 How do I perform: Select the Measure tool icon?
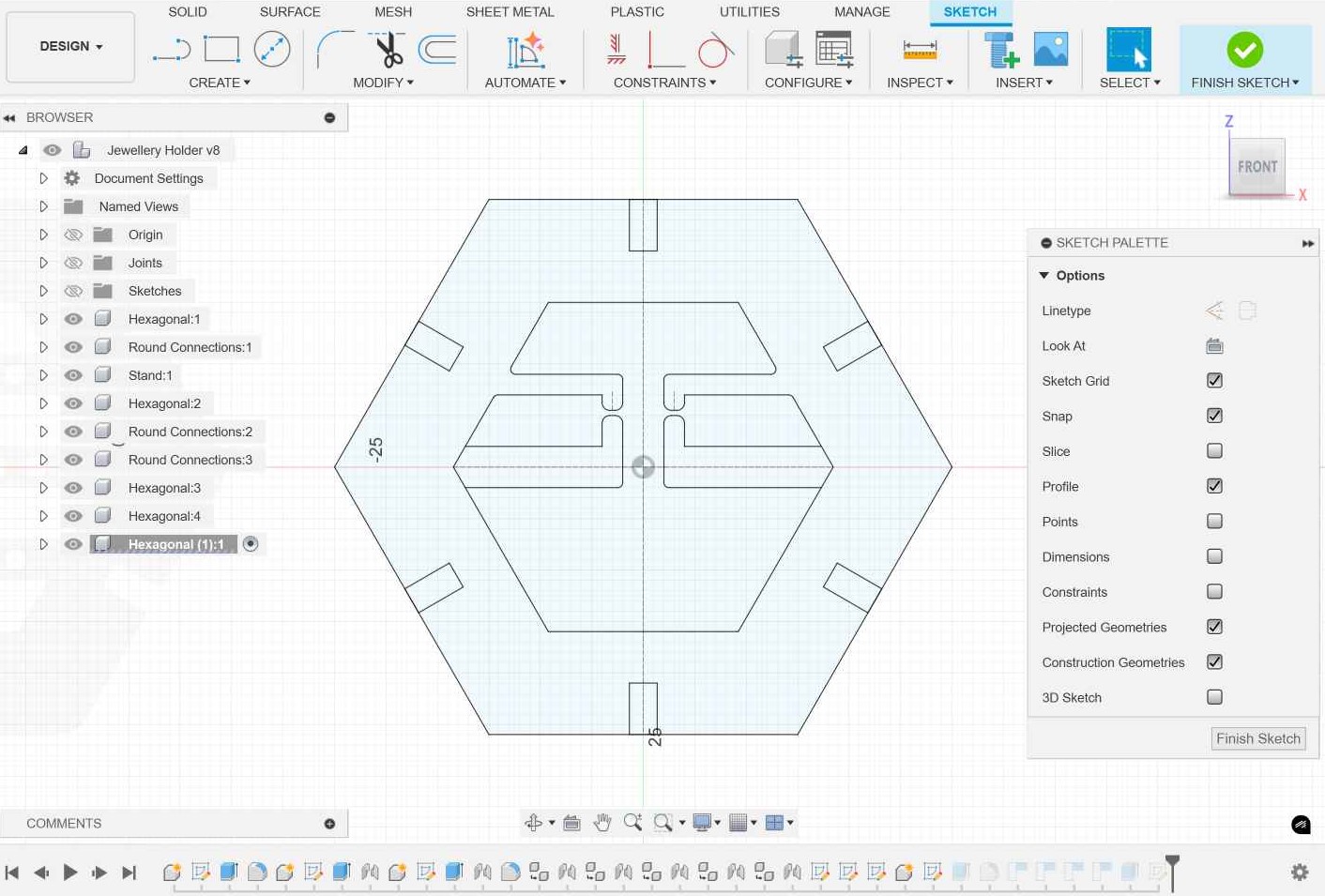920,49
